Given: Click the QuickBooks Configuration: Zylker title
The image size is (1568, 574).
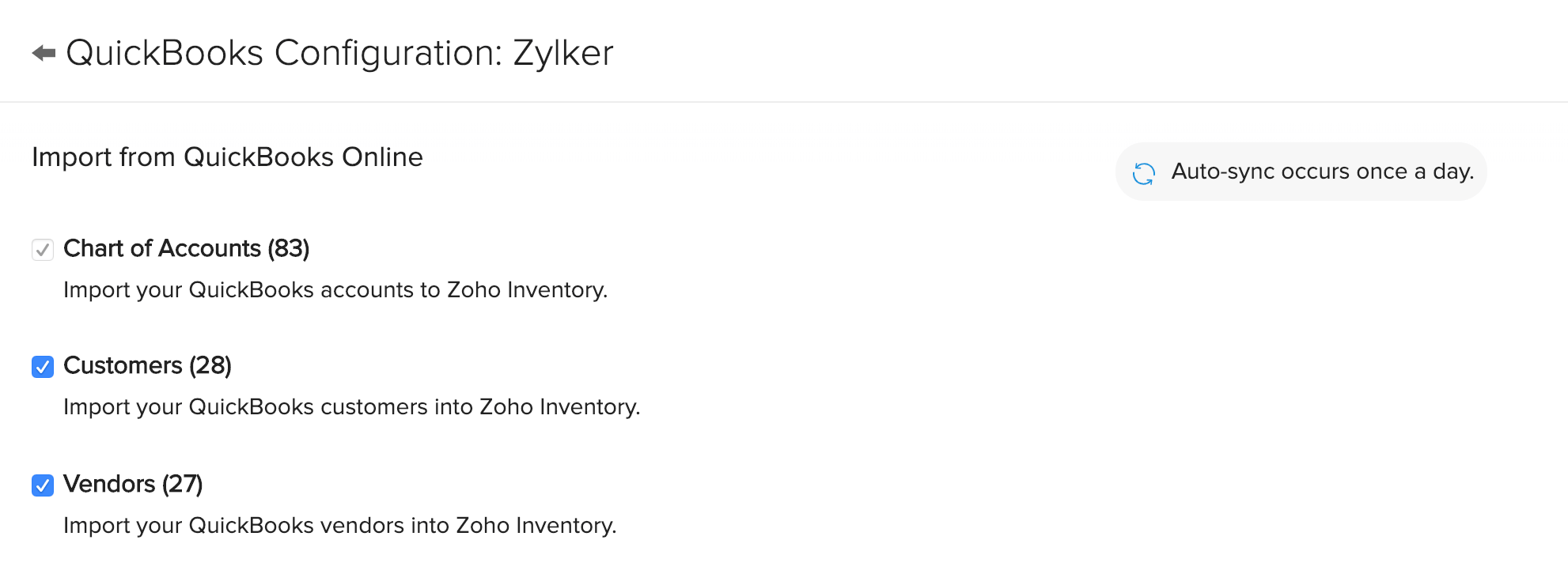Looking at the screenshot, I should coord(340,52).
